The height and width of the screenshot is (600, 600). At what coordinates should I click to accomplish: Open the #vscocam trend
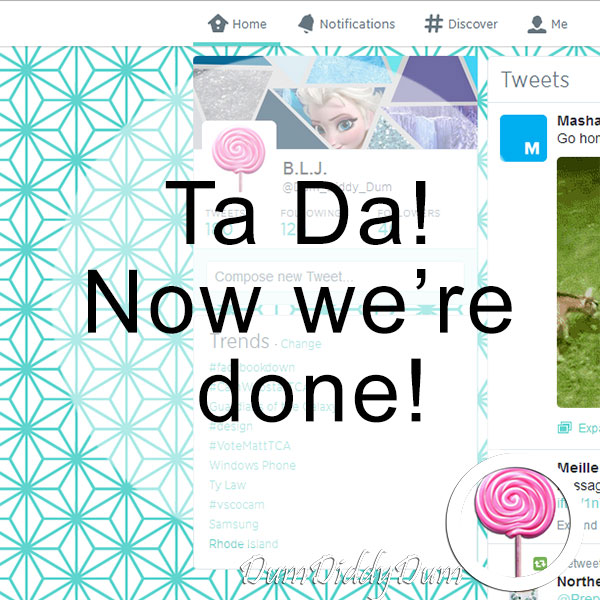[x=236, y=504]
